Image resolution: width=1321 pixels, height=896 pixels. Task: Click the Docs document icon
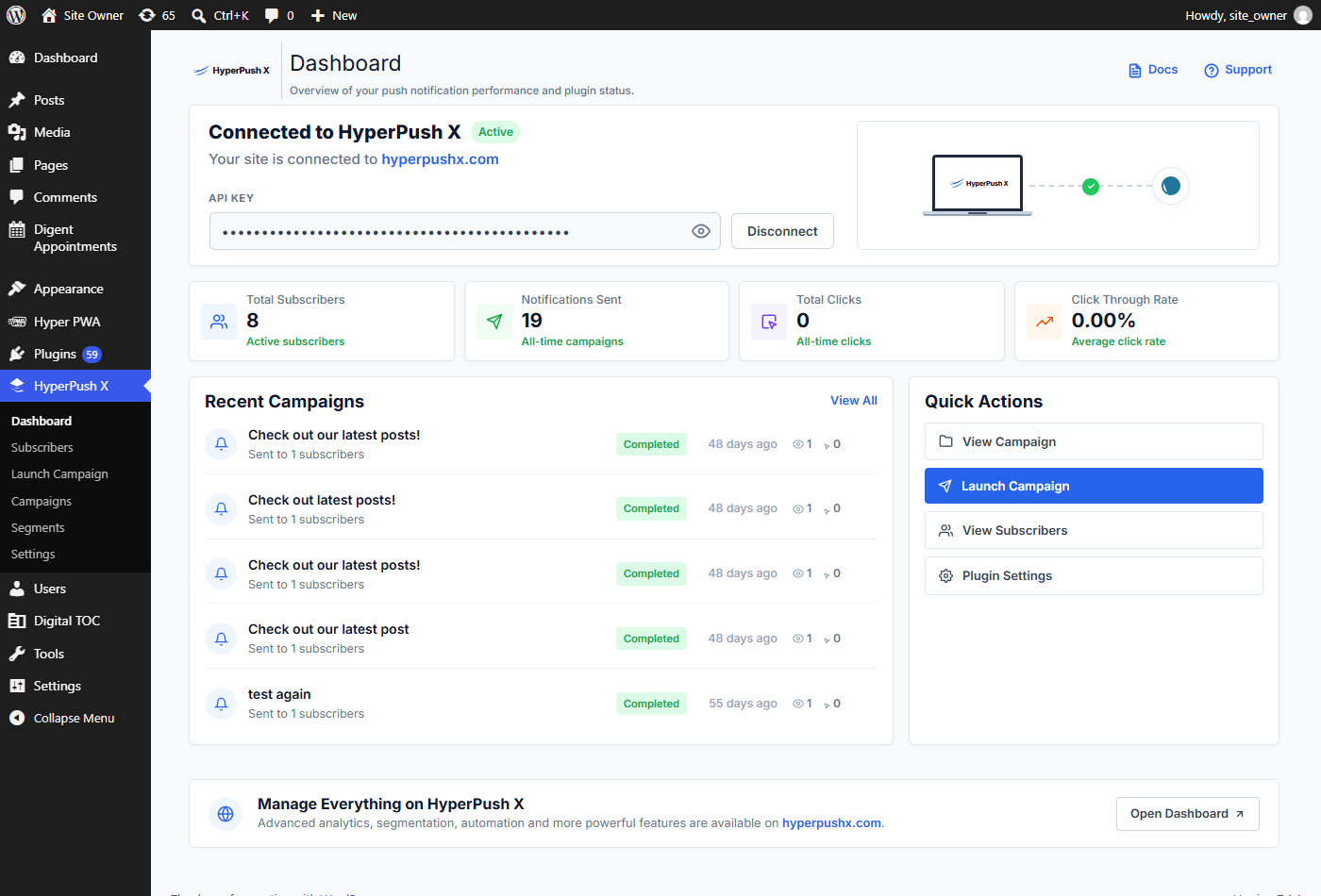pyautogui.click(x=1135, y=71)
